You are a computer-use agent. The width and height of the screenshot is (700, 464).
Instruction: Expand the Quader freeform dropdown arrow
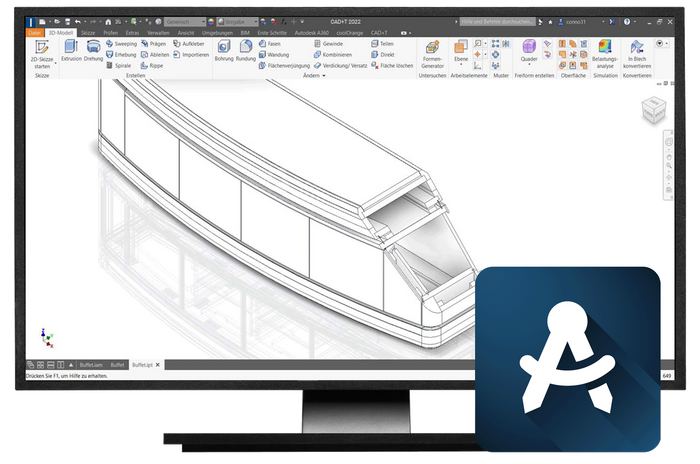pos(529,65)
